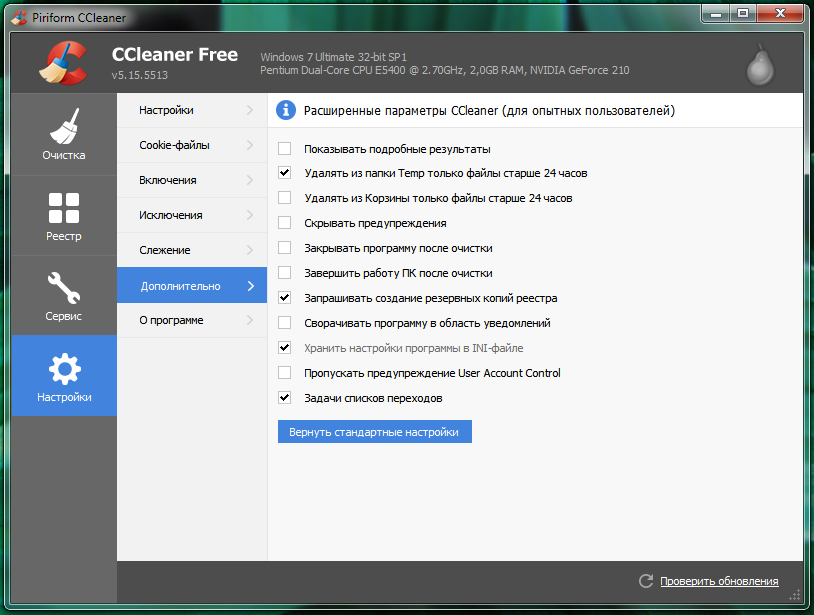This screenshot has height=615, width=814.
Task: Enable Удалять из Корзины files older 24 hours
Action: 284,197
